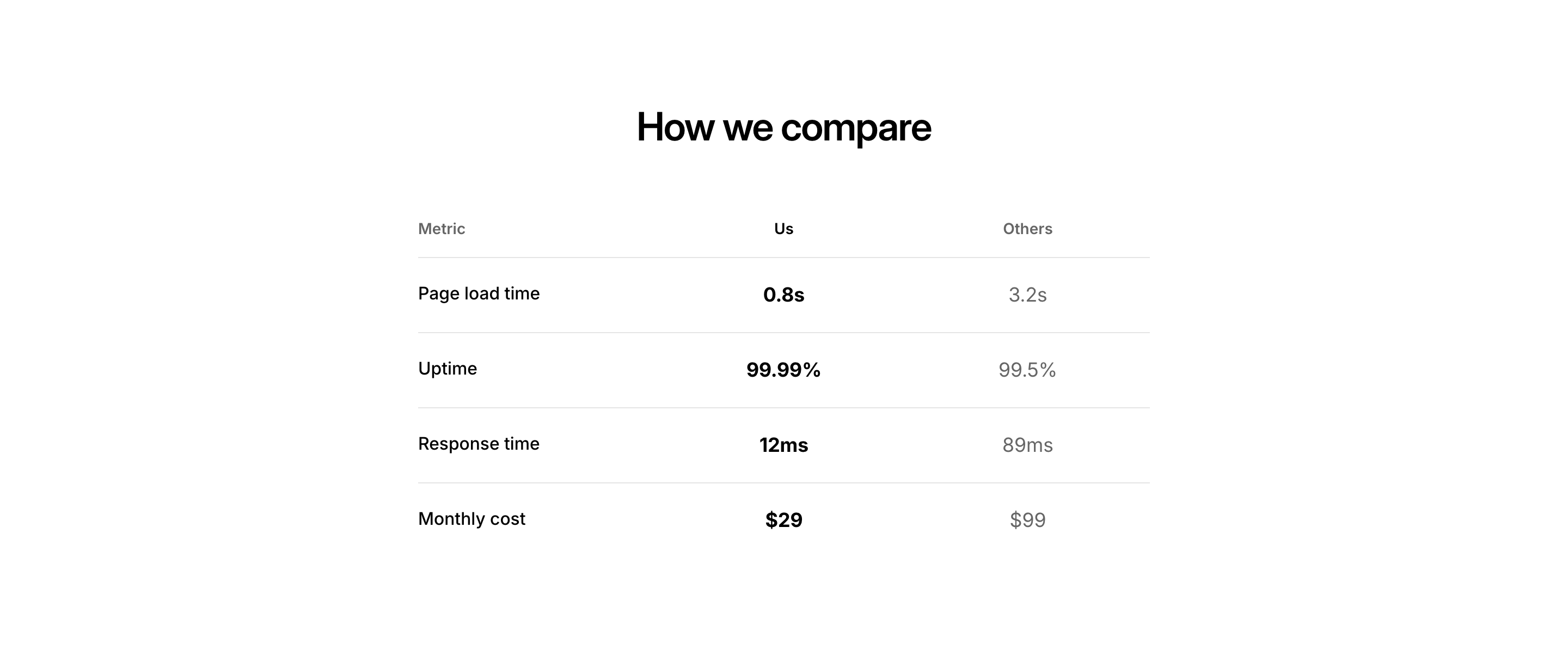
Task: Click the $99 competitor price
Action: pos(1027,520)
